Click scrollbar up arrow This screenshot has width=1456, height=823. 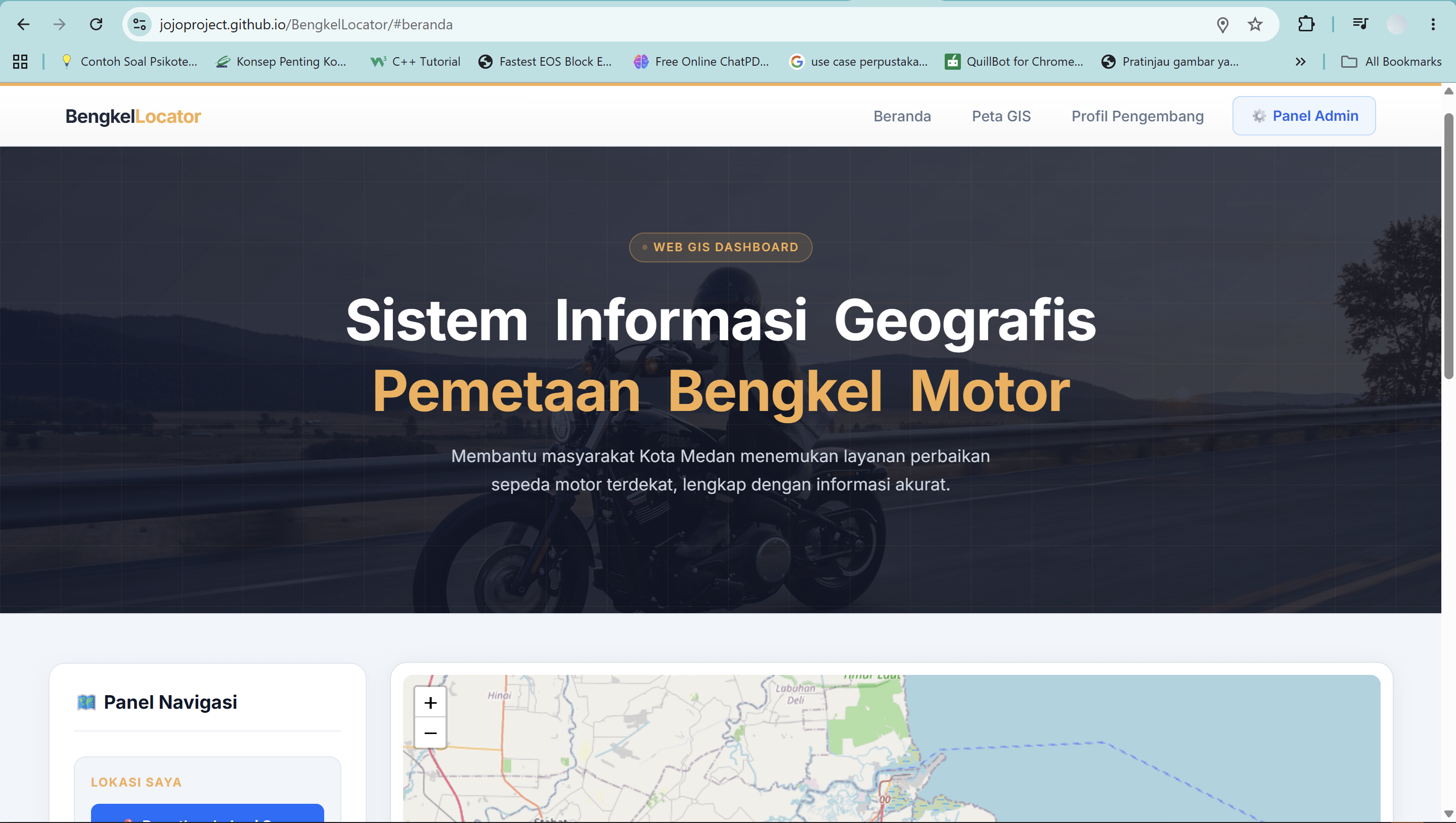pos(1448,91)
